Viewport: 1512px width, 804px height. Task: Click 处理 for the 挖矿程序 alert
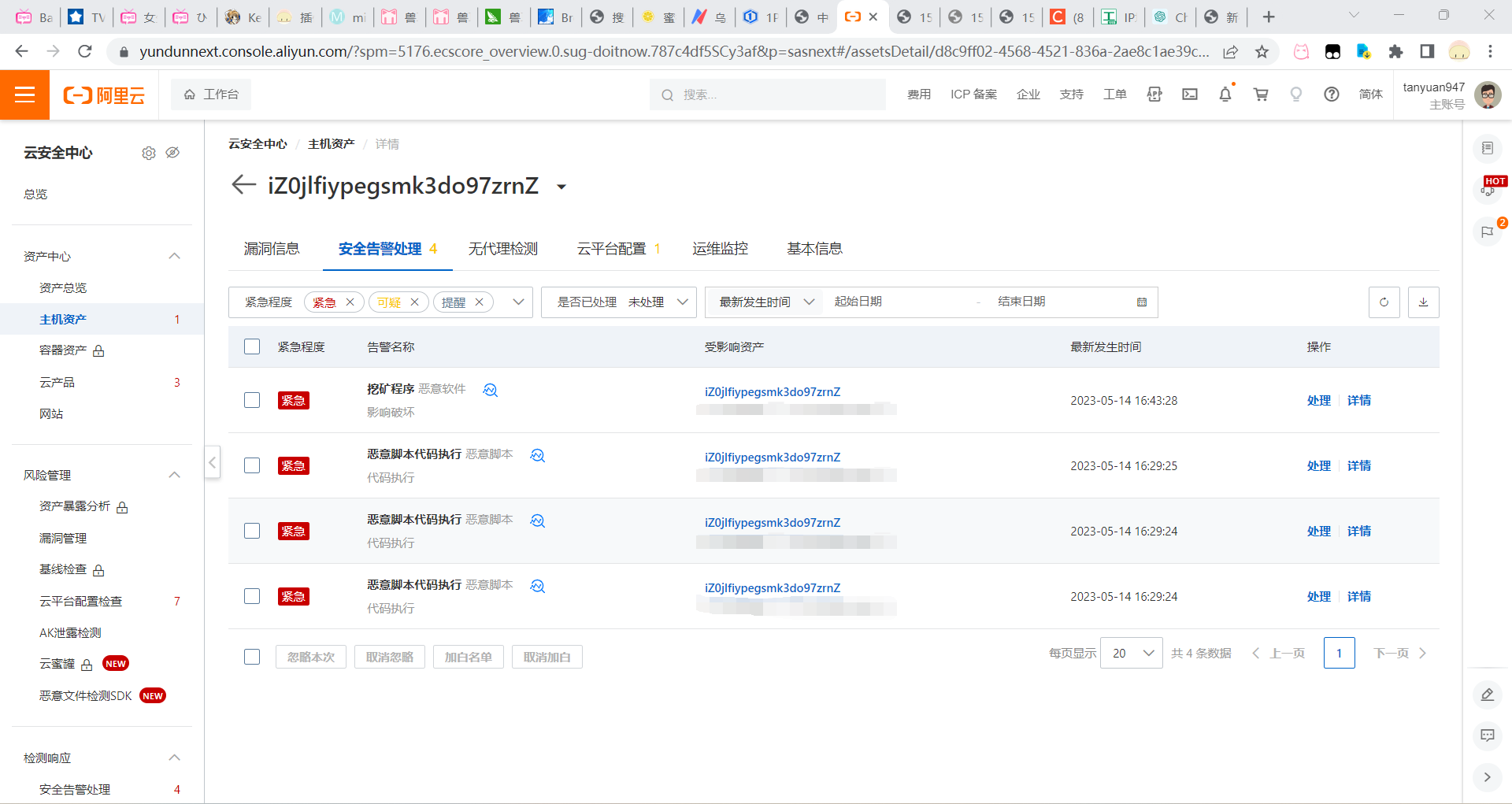click(x=1318, y=400)
